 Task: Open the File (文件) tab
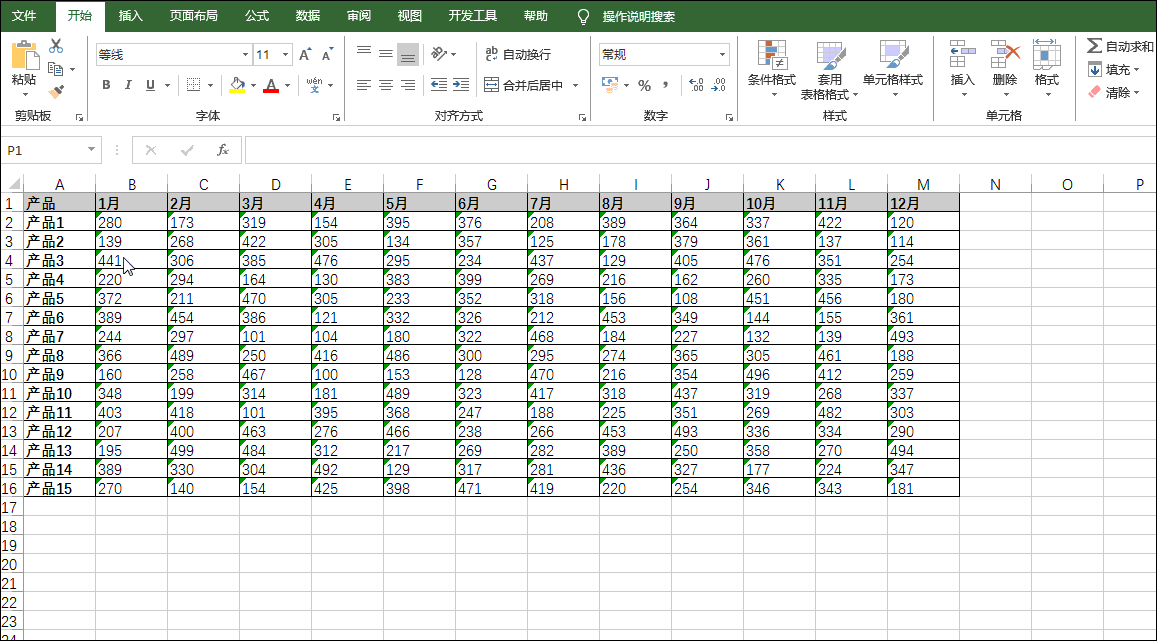click(24, 16)
